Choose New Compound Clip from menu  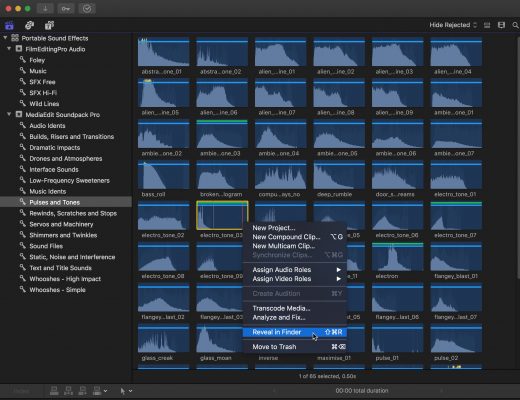pos(295,237)
